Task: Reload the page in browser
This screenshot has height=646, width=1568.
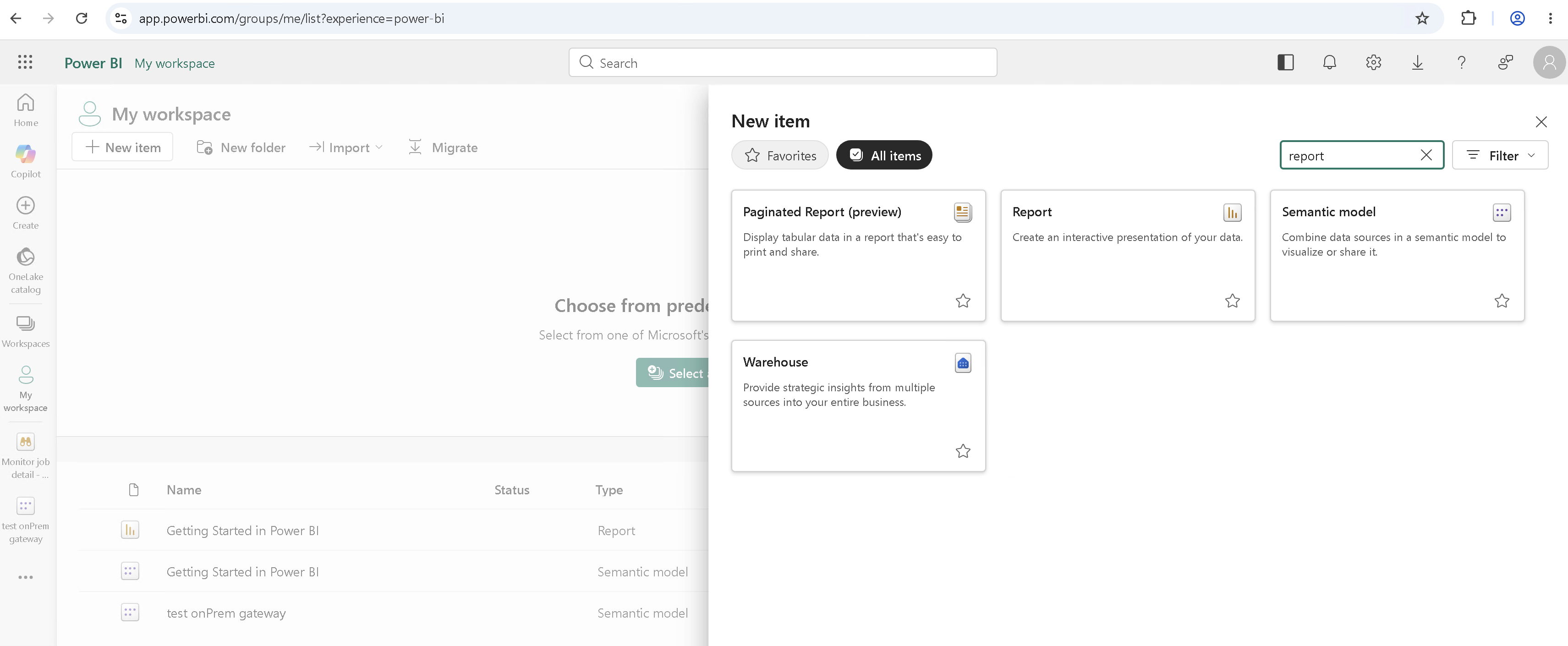Action: click(x=81, y=18)
